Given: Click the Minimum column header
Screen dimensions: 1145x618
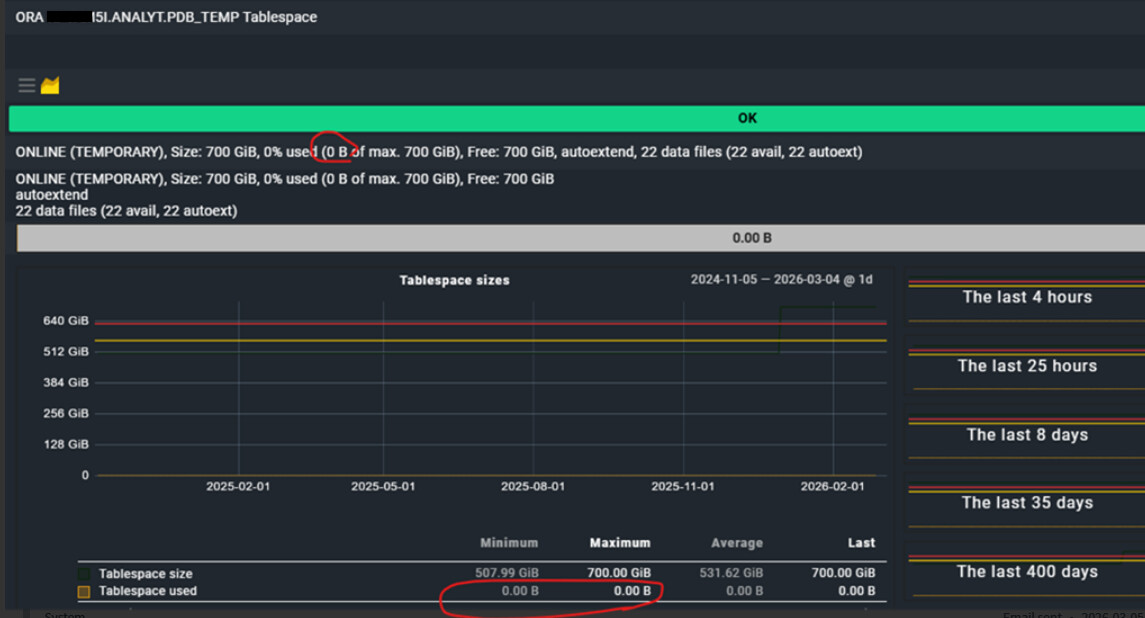Looking at the screenshot, I should coord(509,543).
